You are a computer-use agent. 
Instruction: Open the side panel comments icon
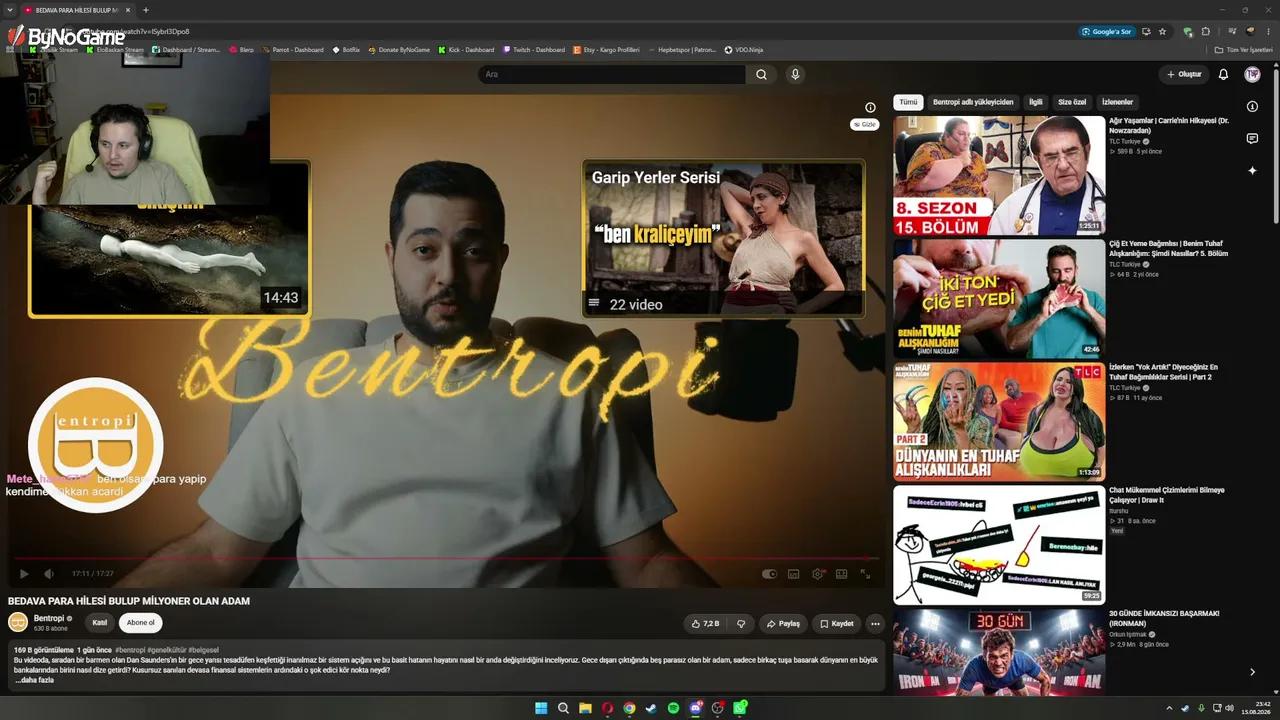coord(1252,139)
